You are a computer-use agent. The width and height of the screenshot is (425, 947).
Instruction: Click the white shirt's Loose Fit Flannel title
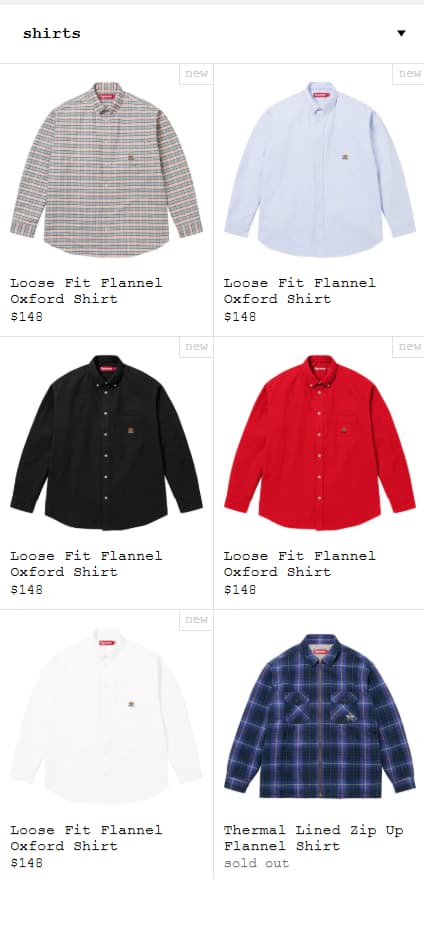(86, 838)
